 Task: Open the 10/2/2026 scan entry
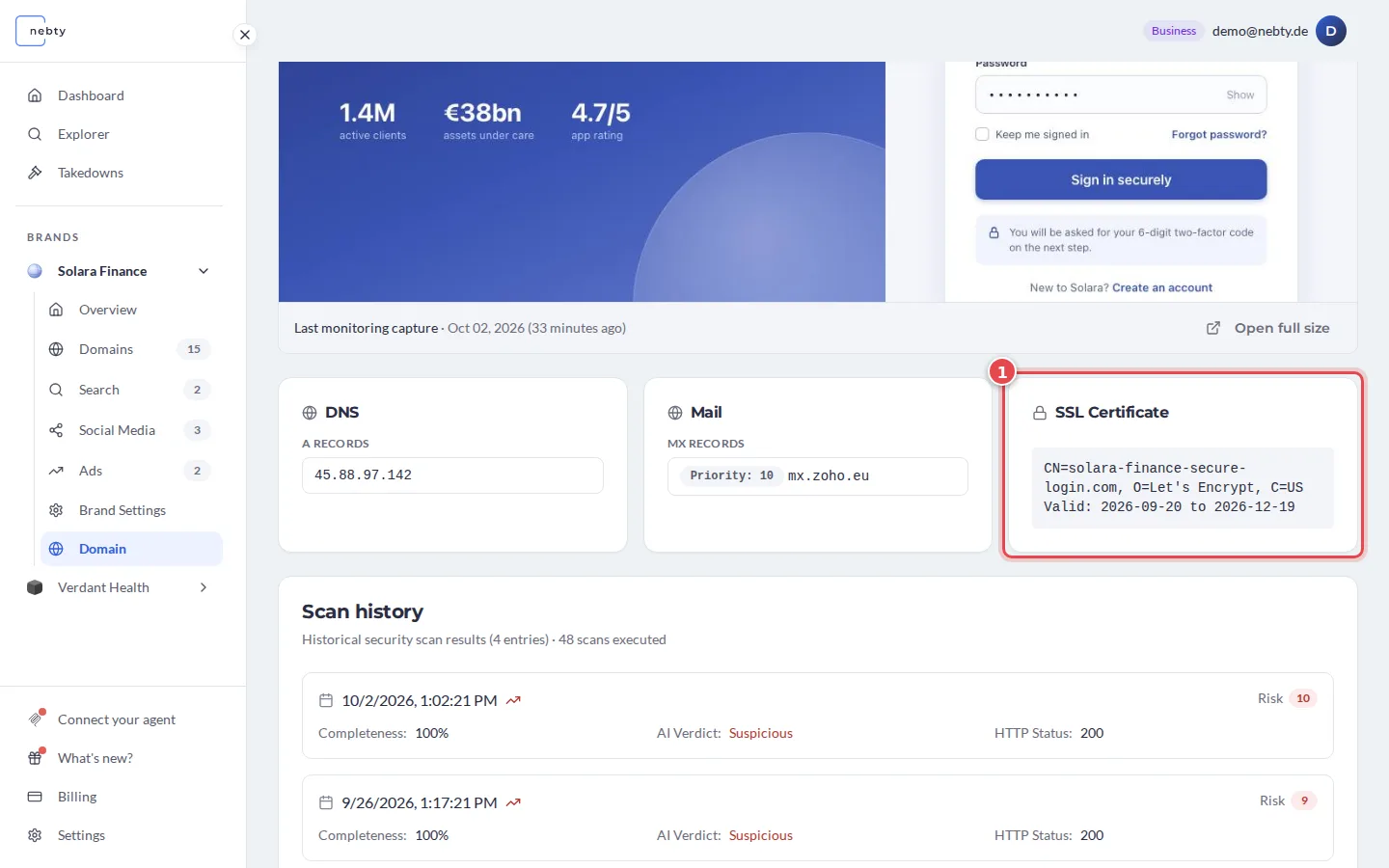[x=818, y=716]
